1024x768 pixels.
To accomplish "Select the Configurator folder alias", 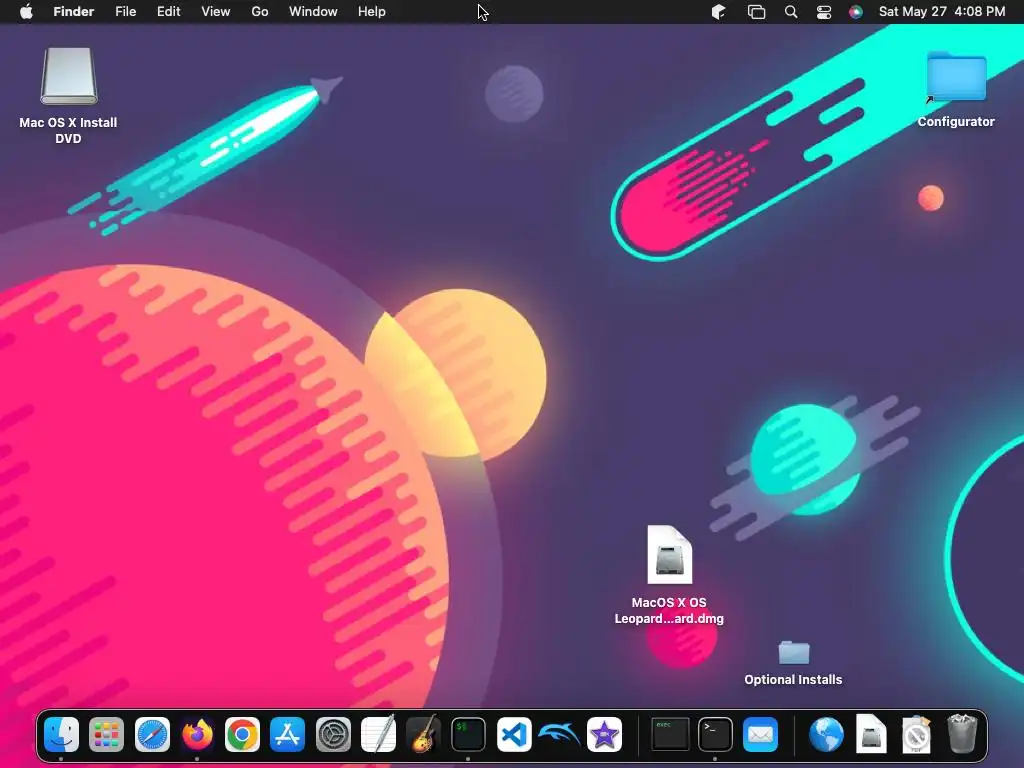I will point(956,89).
